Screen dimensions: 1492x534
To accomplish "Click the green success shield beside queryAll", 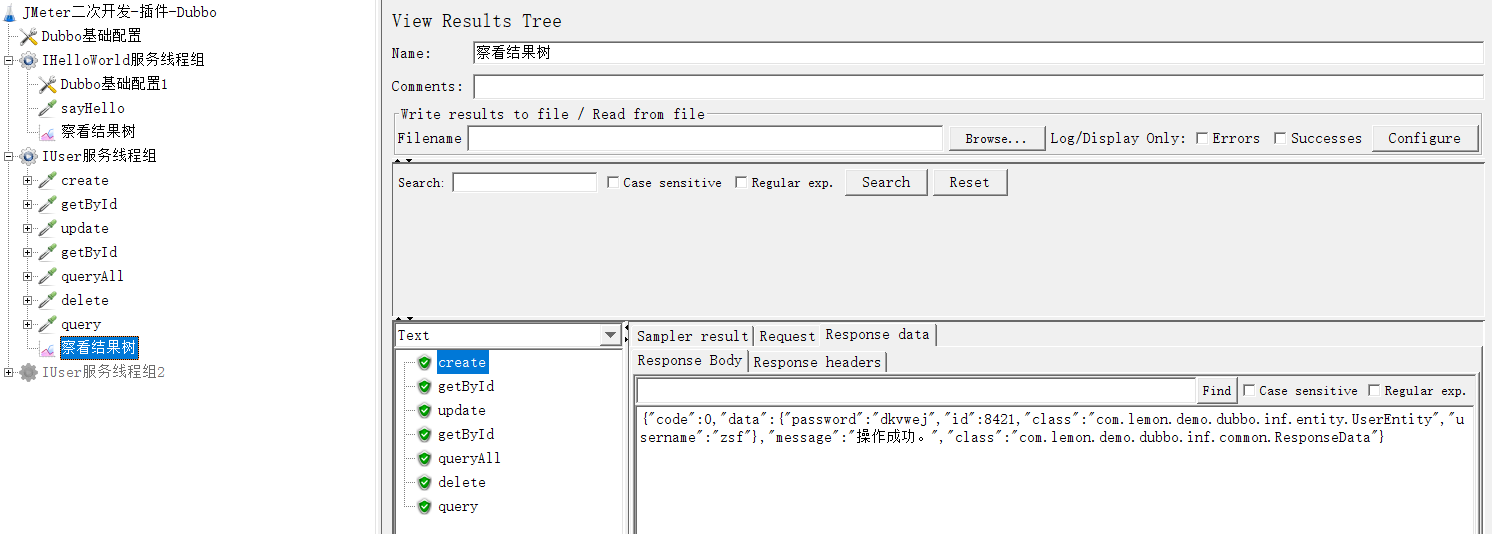I will 424,459.
